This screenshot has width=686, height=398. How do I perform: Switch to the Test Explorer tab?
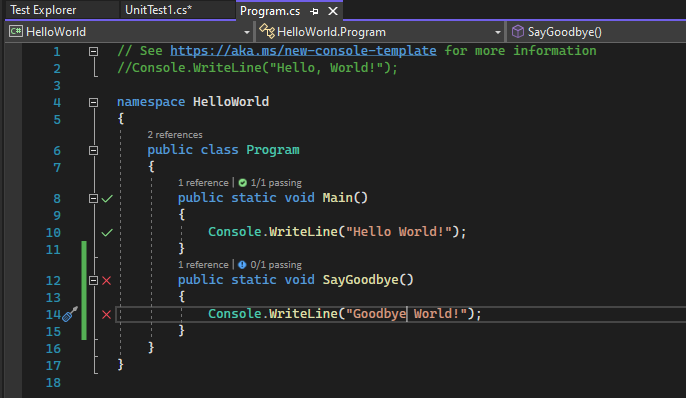43,10
